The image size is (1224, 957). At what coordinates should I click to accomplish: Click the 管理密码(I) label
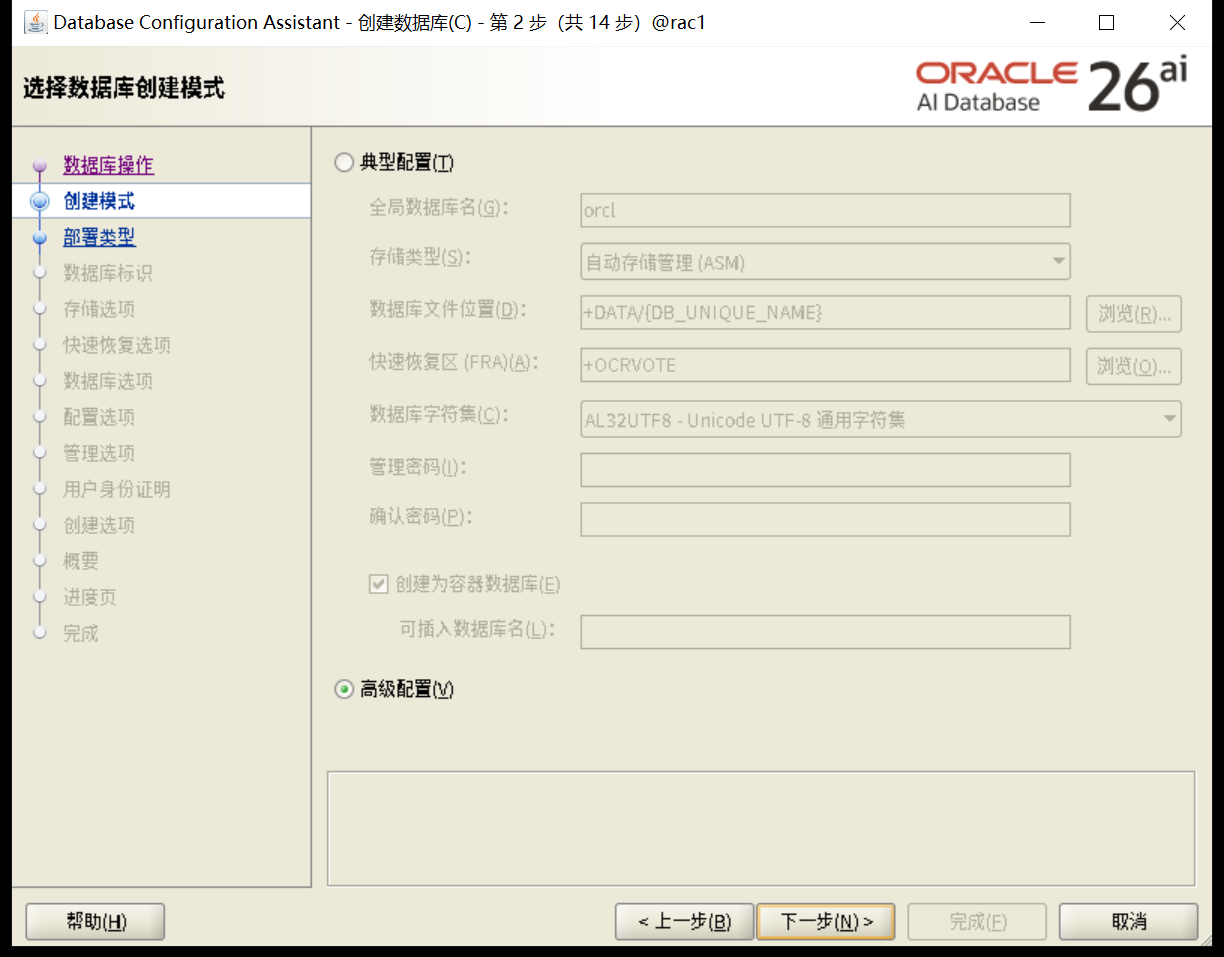(417, 466)
